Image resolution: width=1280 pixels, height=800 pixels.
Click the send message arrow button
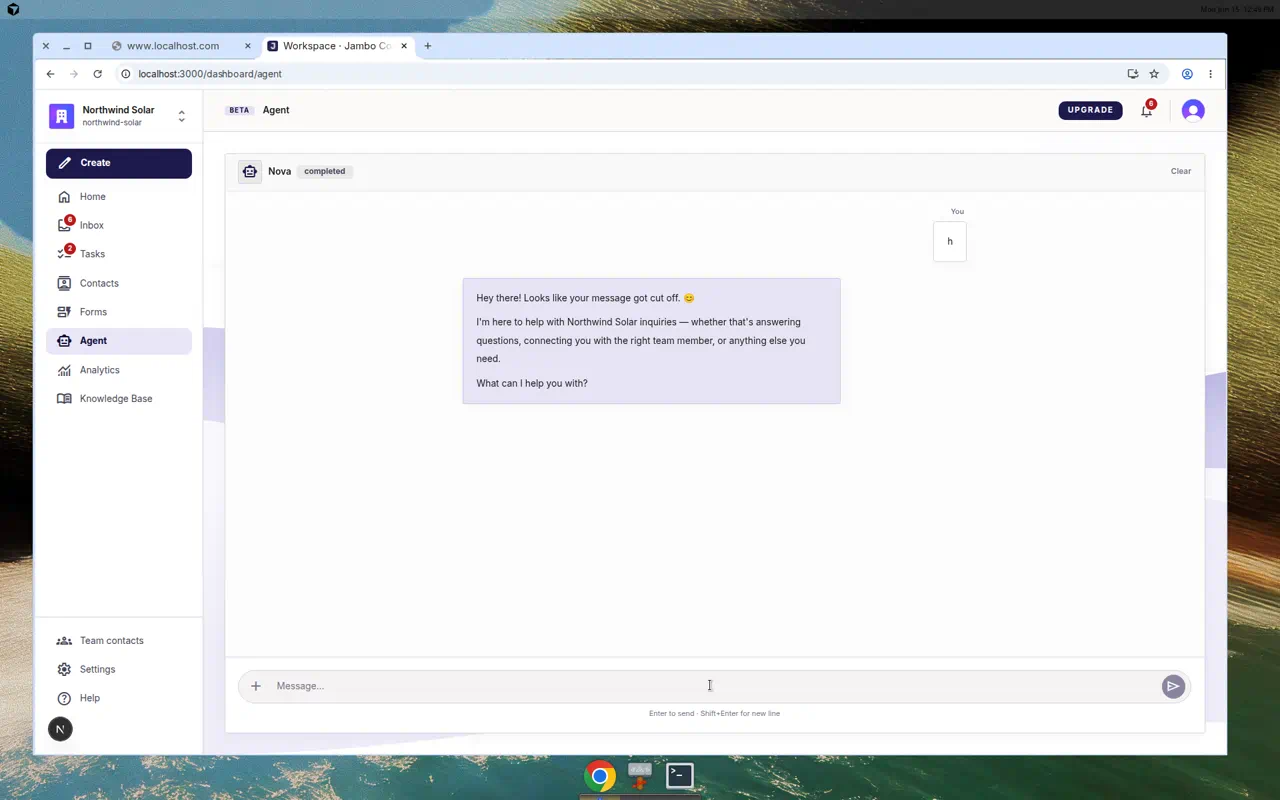tap(1173, 686)
